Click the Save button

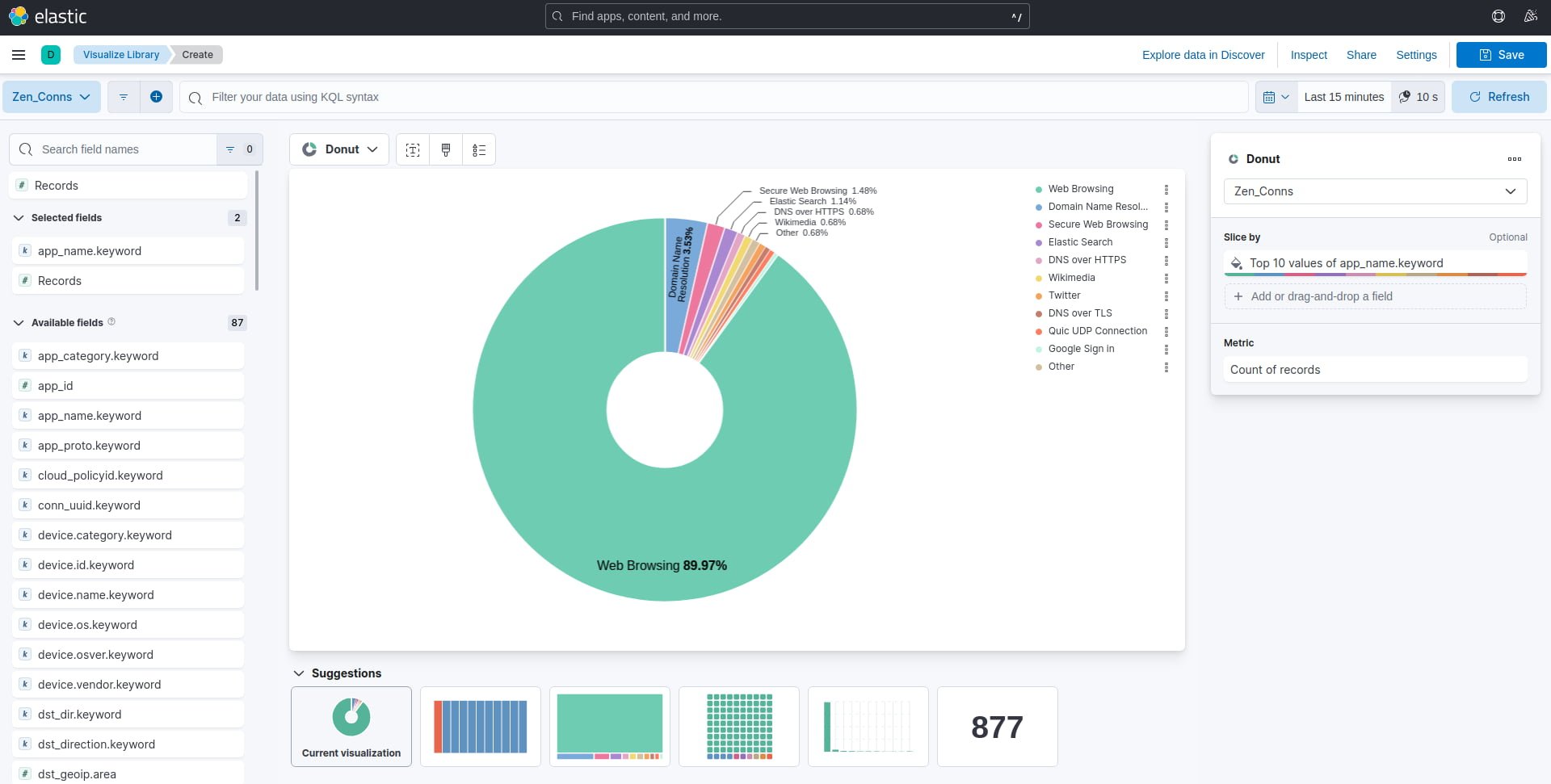tap(1501, 55)
